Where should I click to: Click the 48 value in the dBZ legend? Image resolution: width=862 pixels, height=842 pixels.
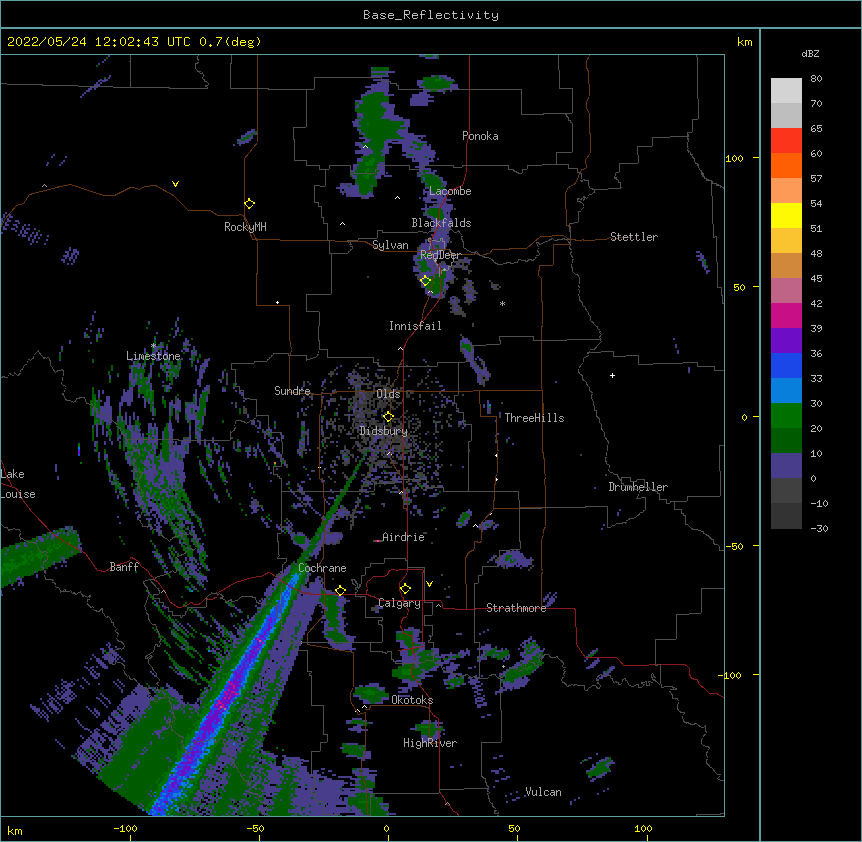[x=816, y=253]
